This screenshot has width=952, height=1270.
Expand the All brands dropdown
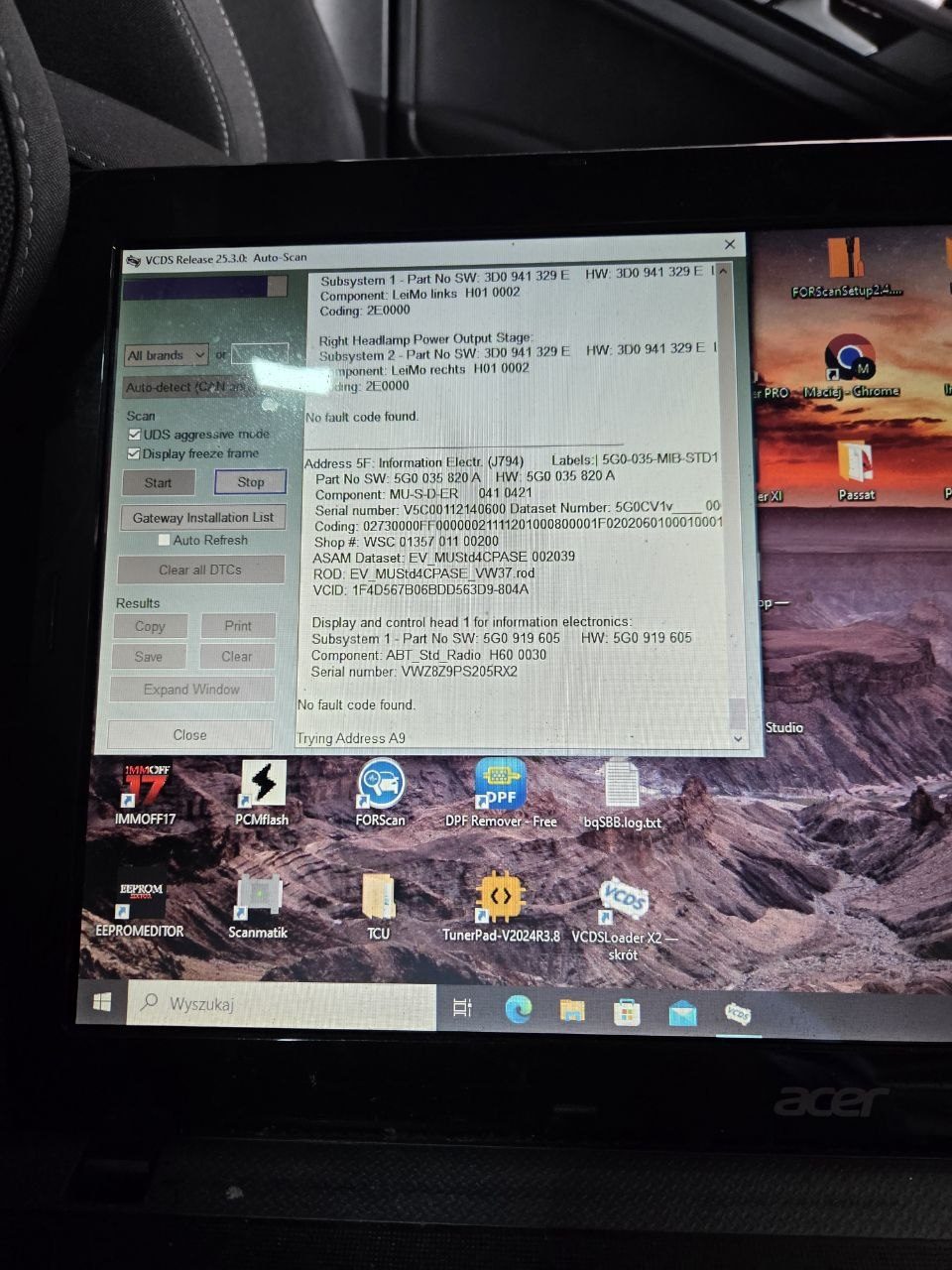(x=166, y=354)
